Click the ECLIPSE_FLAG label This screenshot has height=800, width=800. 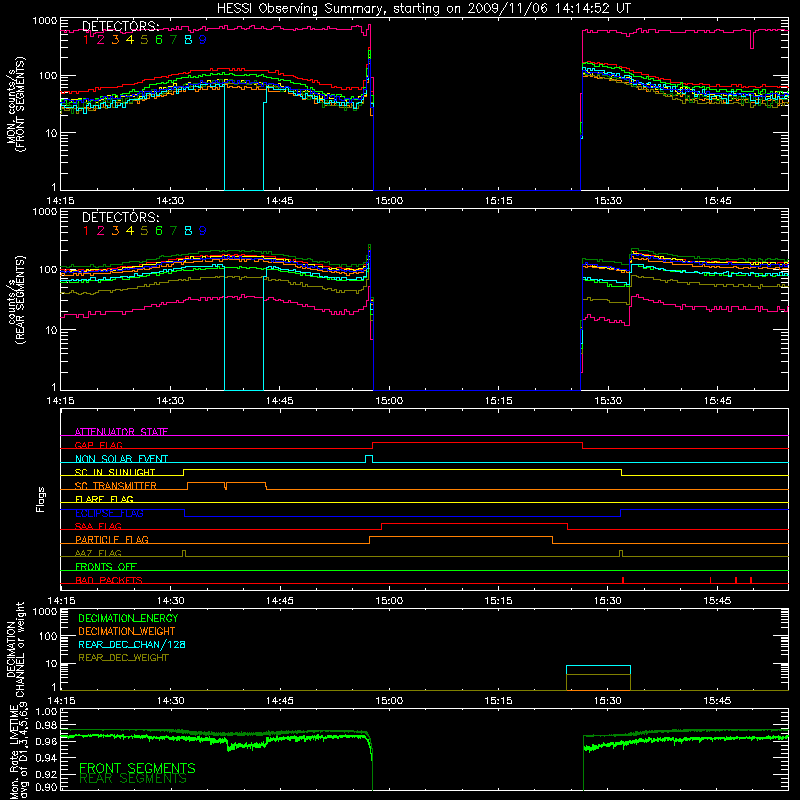coord(109,513)
